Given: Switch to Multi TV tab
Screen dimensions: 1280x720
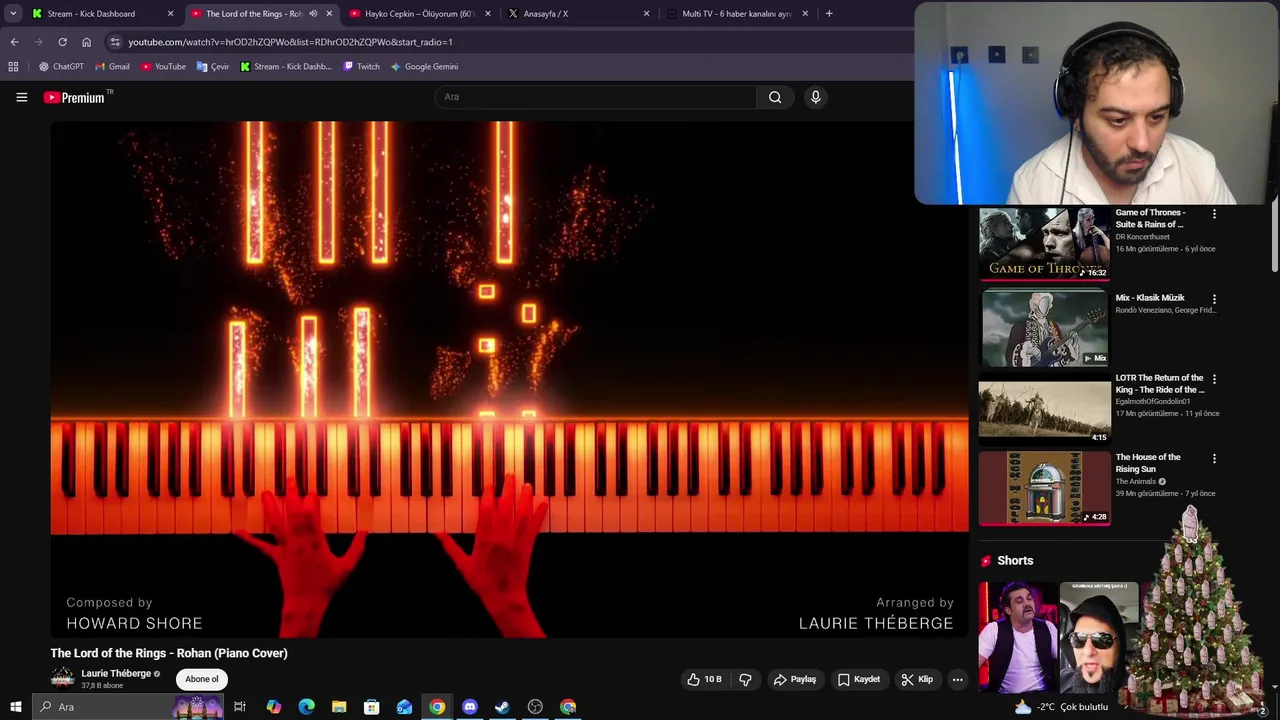Looking at the screenshot, I should 737,14.
